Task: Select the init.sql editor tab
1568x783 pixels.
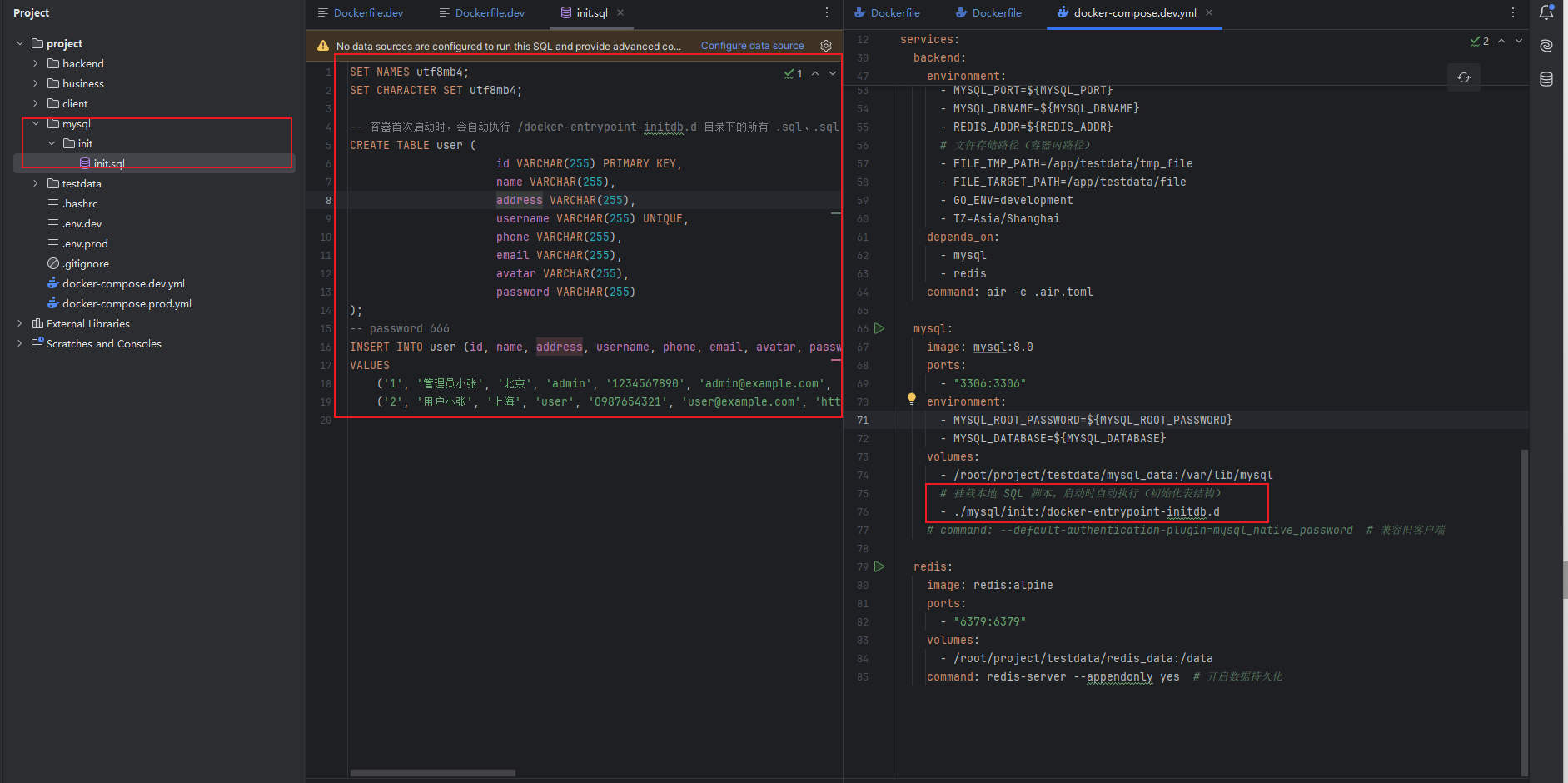Action: click(x=592, y=12)
